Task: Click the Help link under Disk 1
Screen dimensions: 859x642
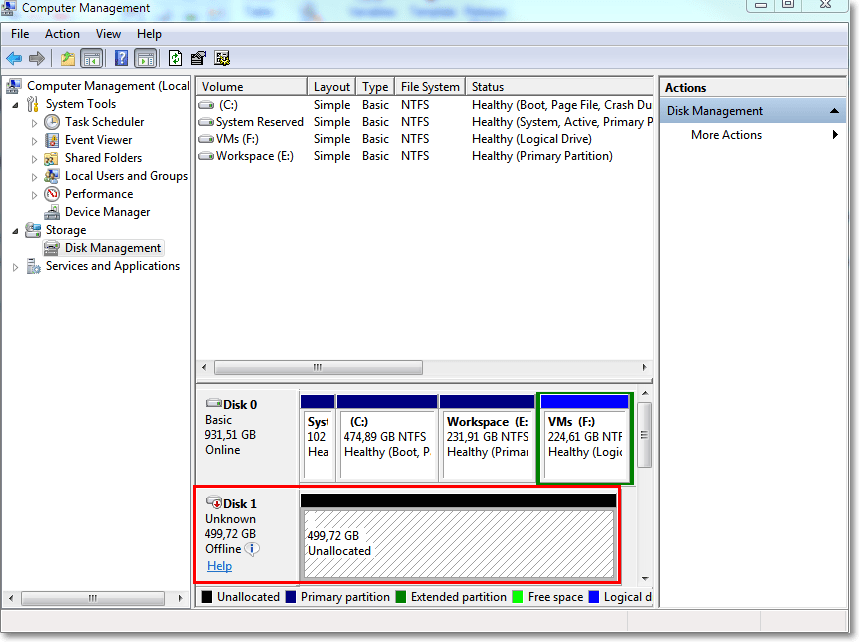Action: click(219, 566)
